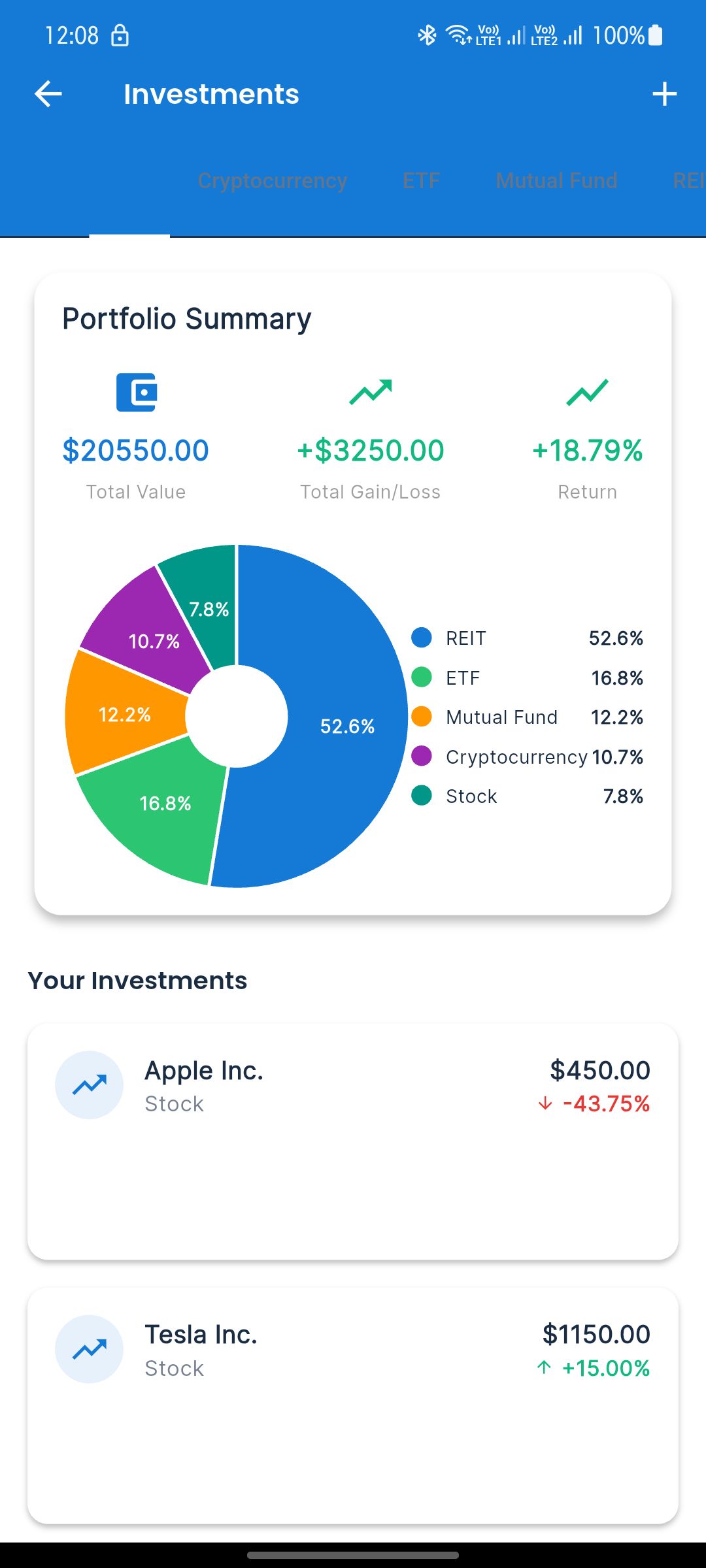Add a new investment with plus icon
The width and height of the screenshot is (706, 1568).
click(664, 94)
